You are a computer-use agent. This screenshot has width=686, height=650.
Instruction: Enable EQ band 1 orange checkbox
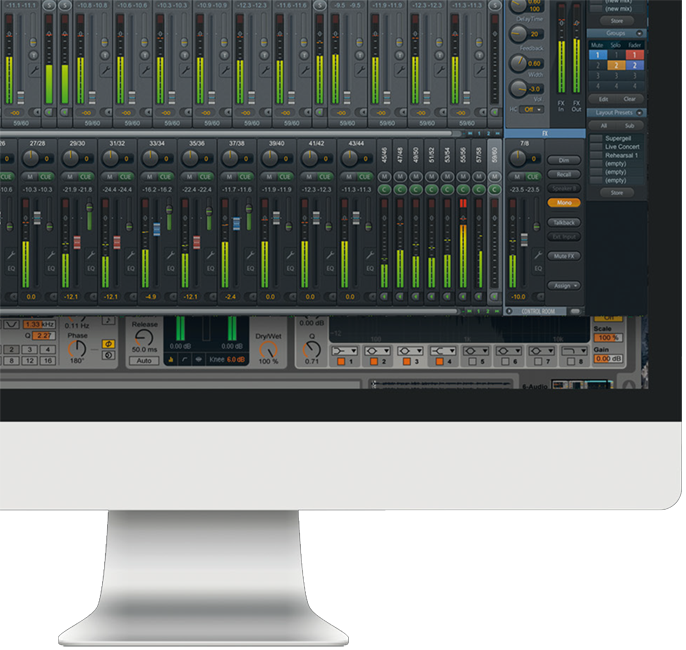coord(341,361)
